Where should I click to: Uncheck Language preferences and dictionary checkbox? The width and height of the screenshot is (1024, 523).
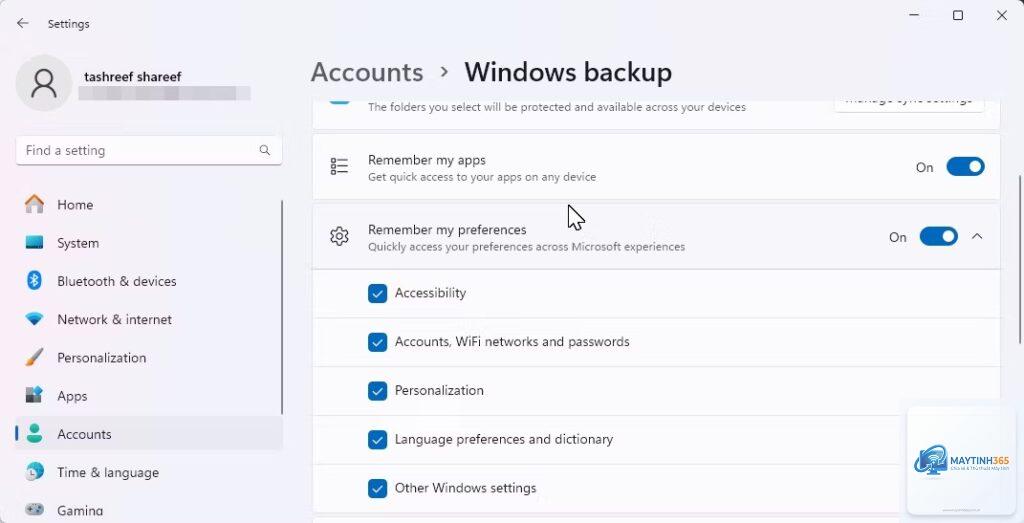pos(377,439)
